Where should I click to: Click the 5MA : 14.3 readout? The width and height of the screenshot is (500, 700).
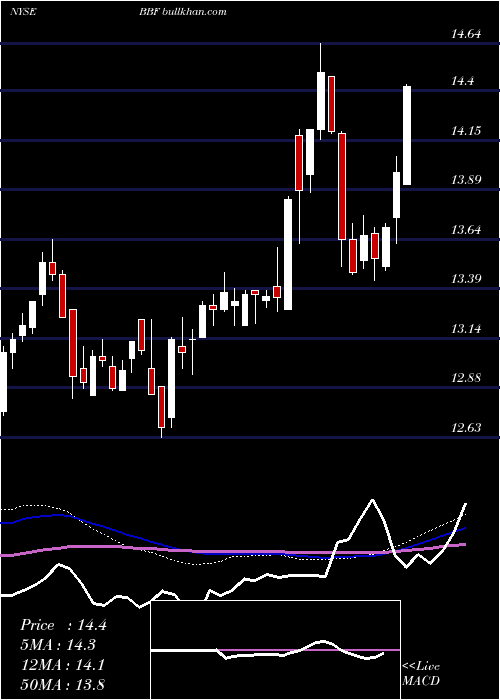(58, 645)
